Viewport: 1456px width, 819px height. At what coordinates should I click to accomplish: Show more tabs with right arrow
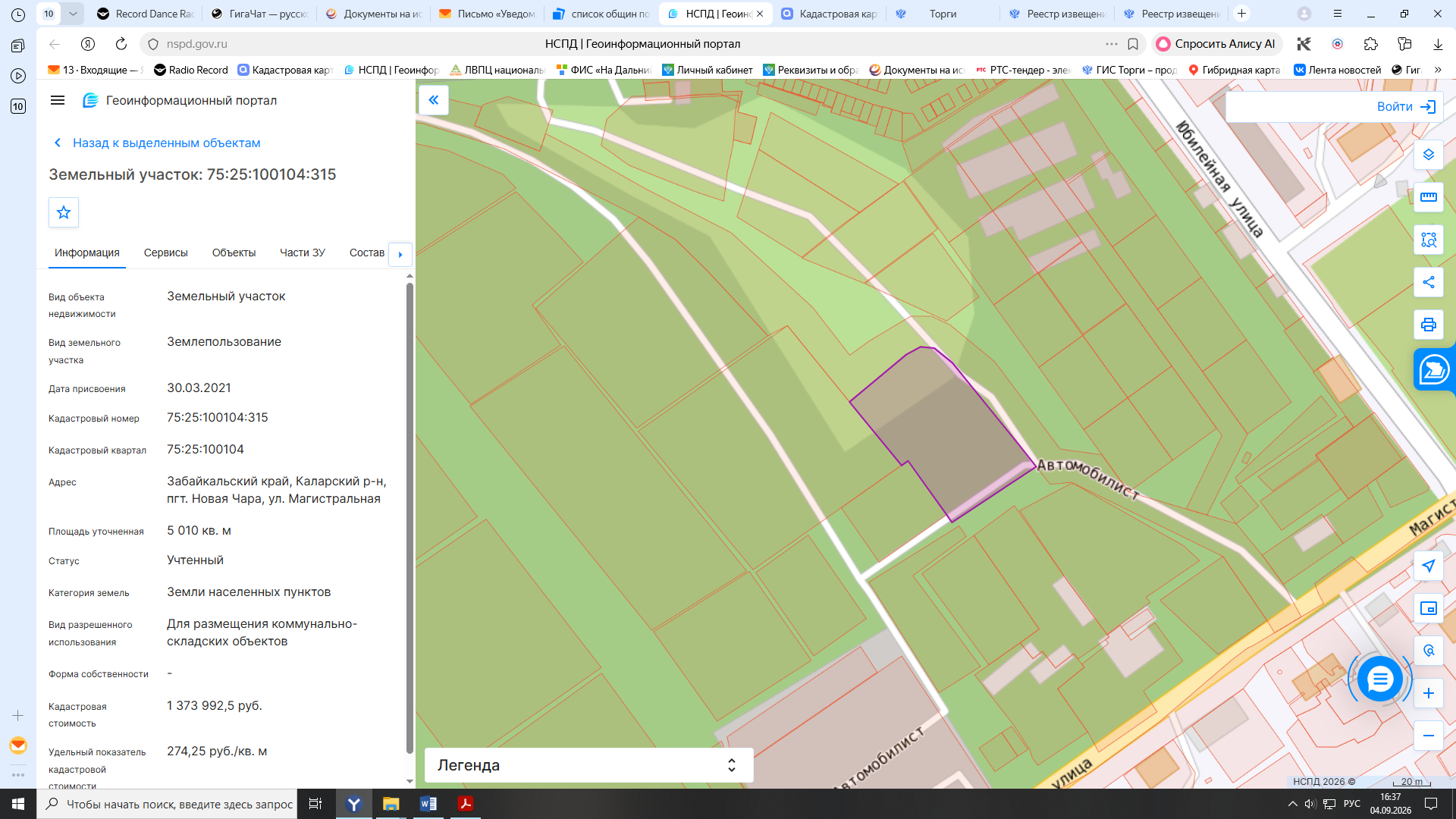(400, 255)
